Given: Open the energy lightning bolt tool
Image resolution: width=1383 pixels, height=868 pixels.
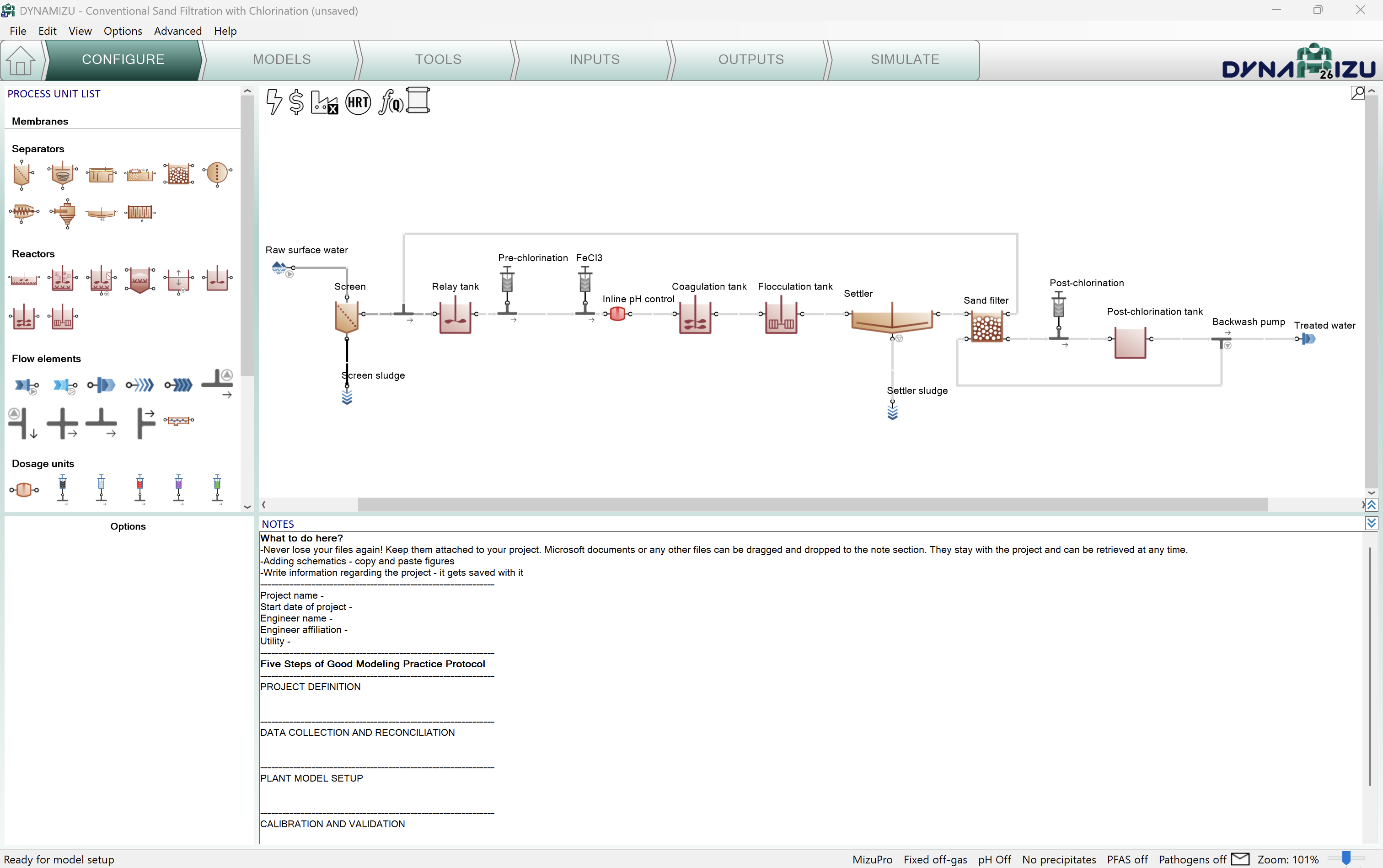Looking at the screenshot, I should tap(274, 102).
